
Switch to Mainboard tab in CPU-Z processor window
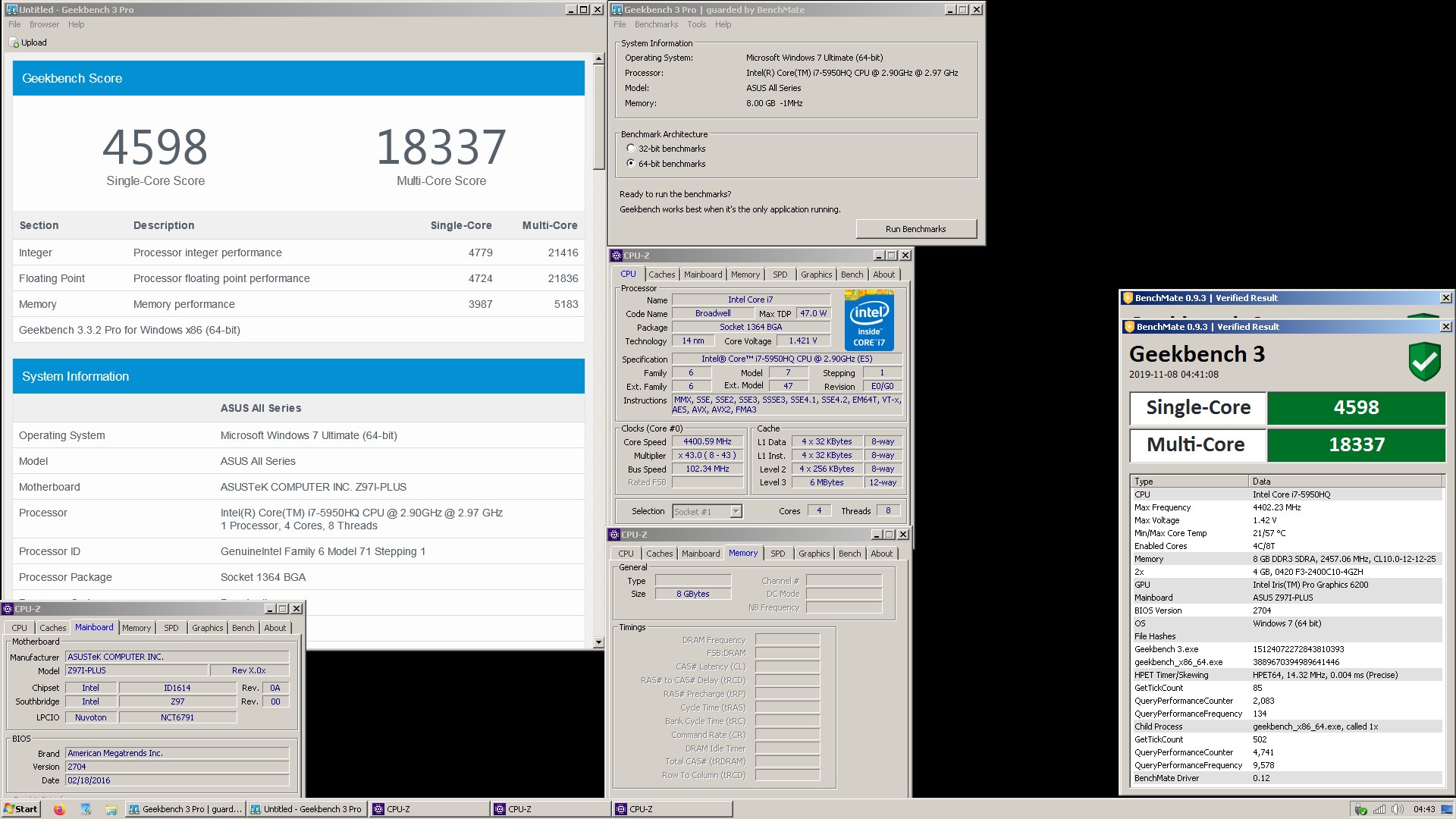pyautogui.click(x=703, y=275)
